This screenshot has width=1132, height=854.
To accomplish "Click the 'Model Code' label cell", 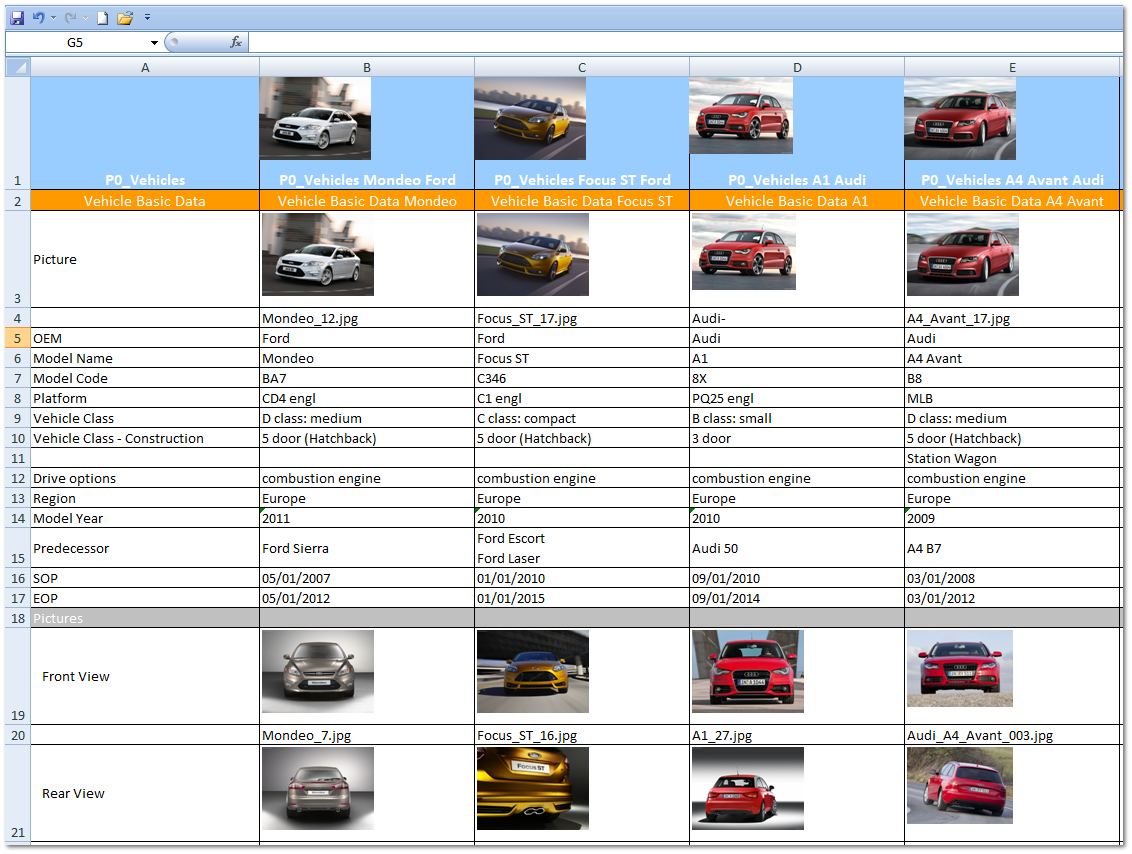I will pos(145,378).
